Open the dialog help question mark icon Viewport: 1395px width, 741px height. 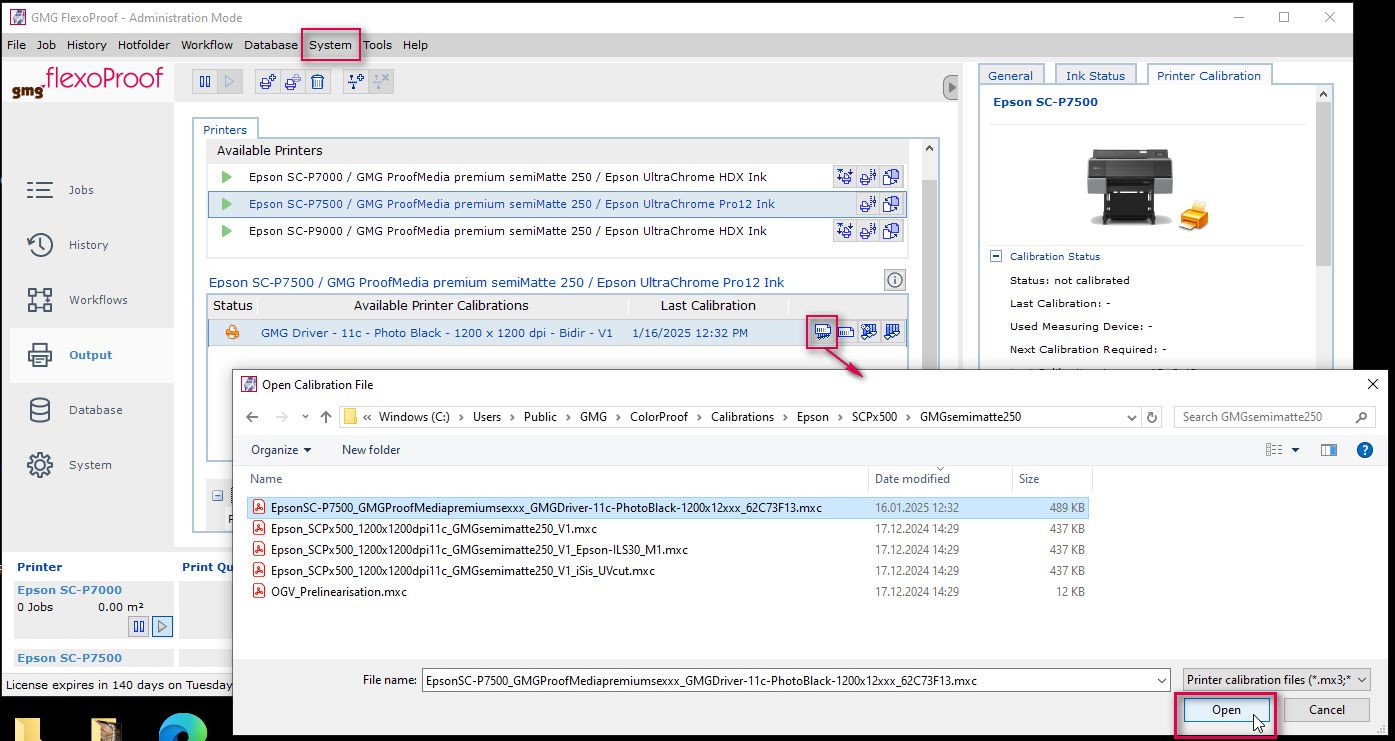coord(1365,450)
